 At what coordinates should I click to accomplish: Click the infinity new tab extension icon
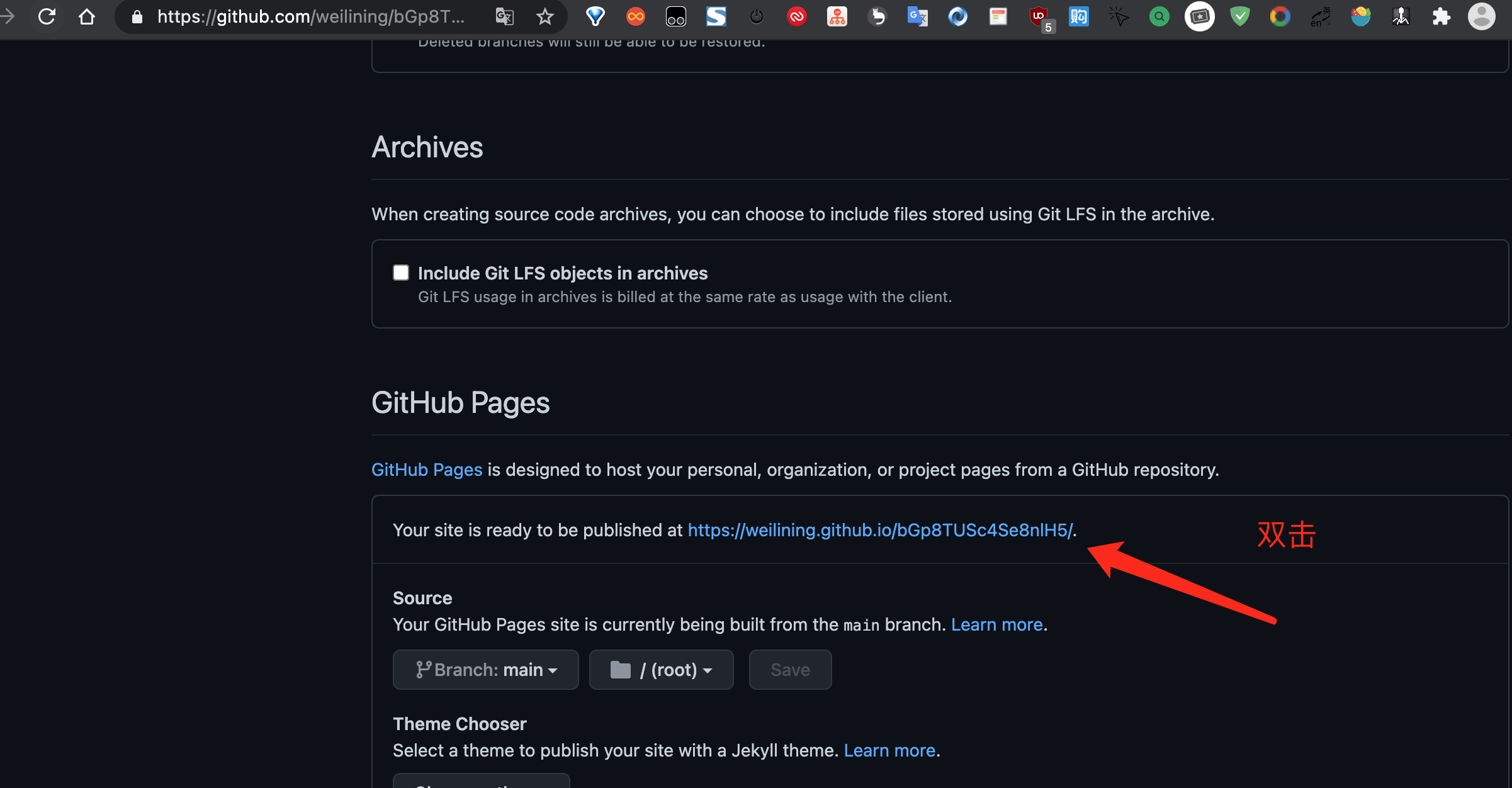click(635, 17)
